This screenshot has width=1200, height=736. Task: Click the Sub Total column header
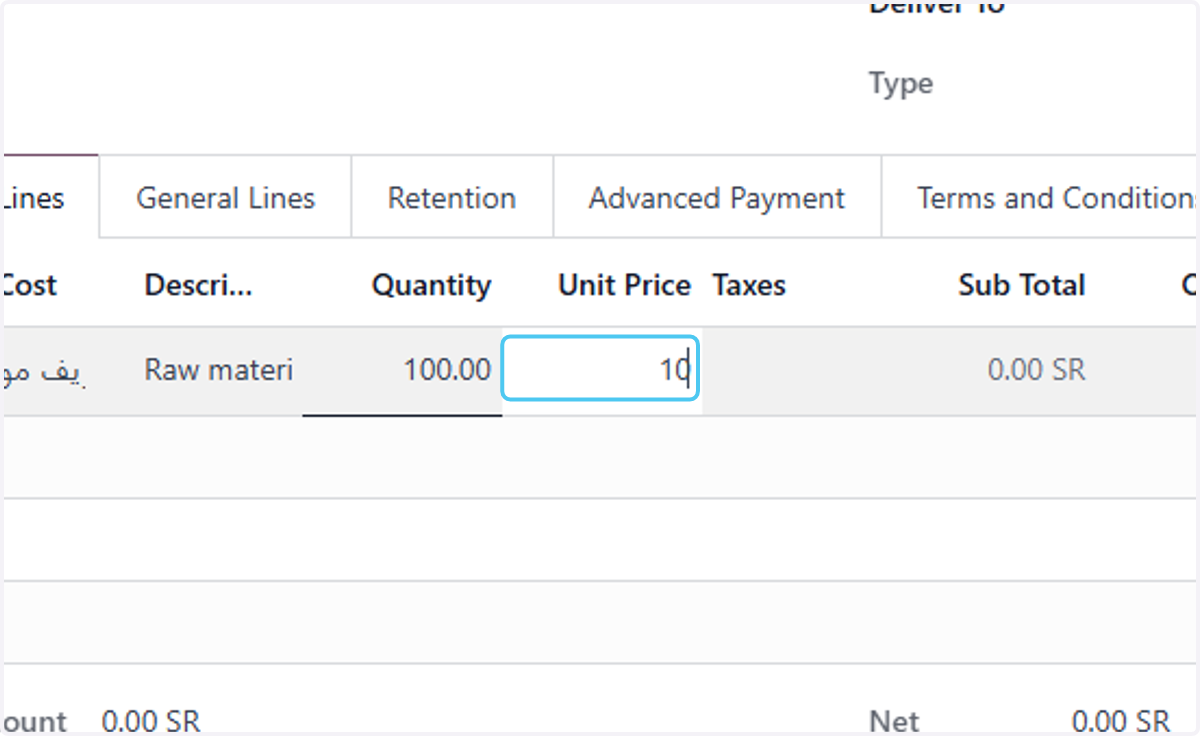tap(1022, 285)
